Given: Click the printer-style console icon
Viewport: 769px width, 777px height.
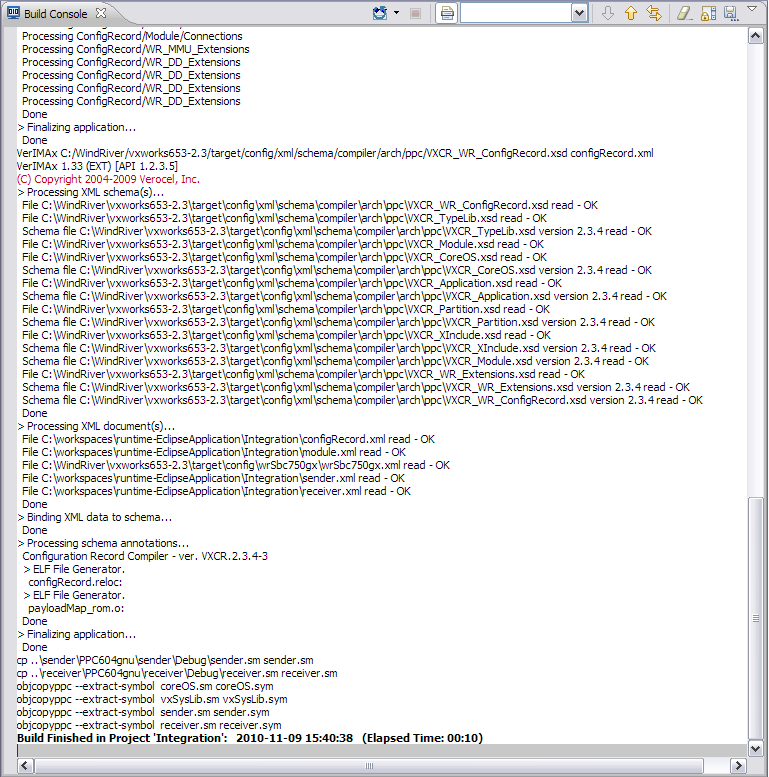Looking at the screenshot, I should 446,13.
